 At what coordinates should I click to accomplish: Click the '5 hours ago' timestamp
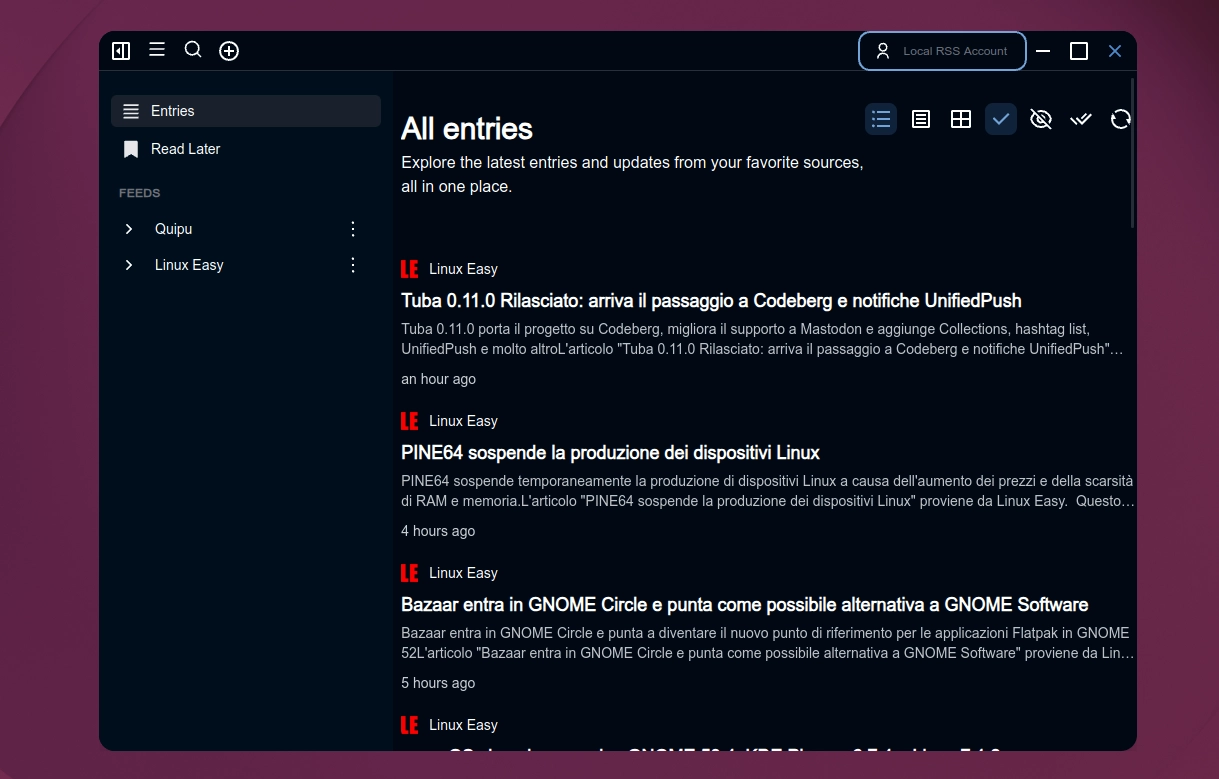pos(438,683)
